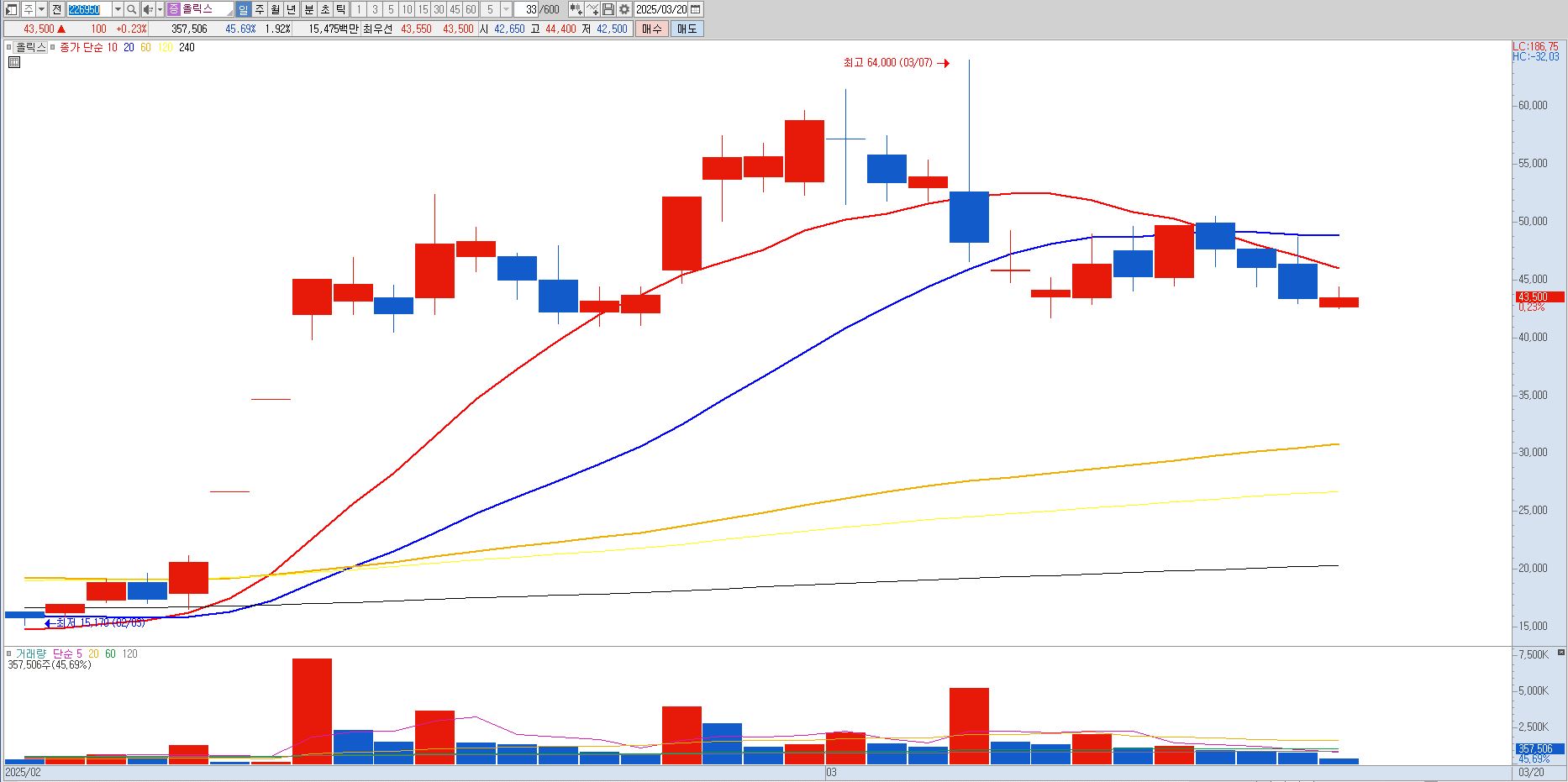Select the 60 interval preset
The width and height of the screenshot is (1568, 782).
coord(471,9)
